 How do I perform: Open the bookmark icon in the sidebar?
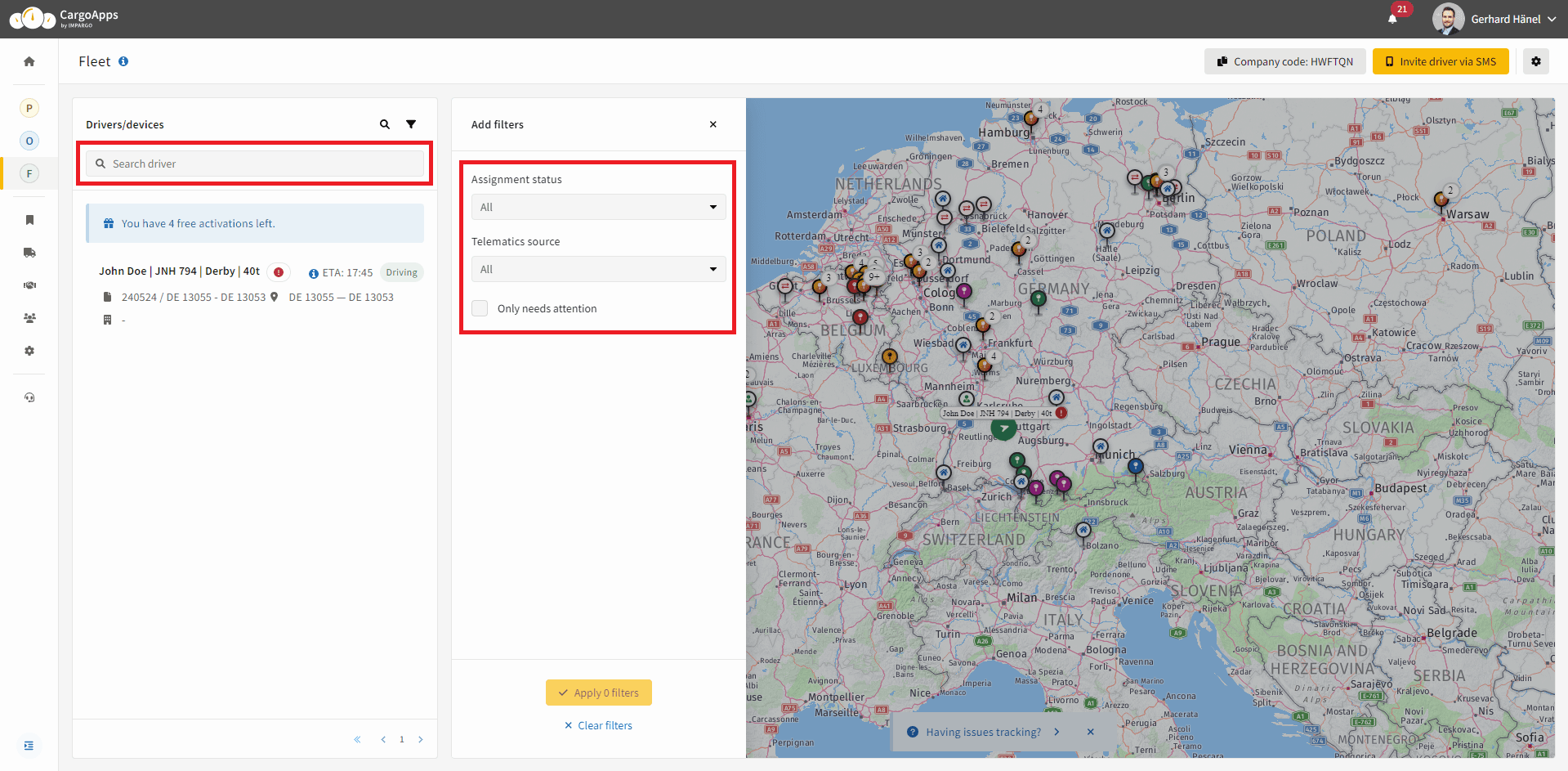pyautogui.click(x=29, y=220)
